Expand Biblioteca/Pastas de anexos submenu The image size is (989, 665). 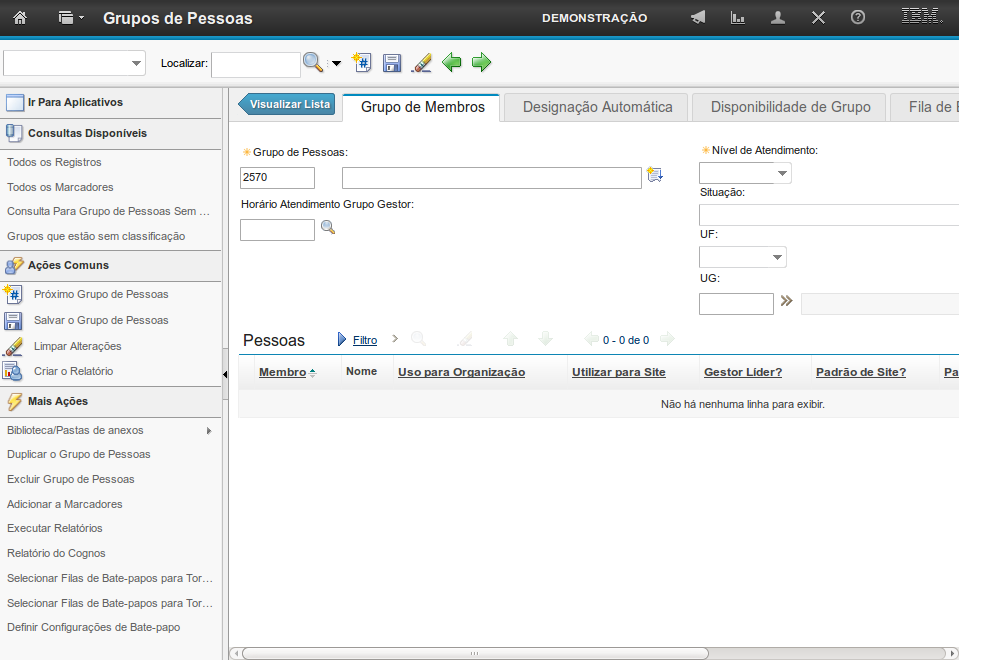coord(209,430)
